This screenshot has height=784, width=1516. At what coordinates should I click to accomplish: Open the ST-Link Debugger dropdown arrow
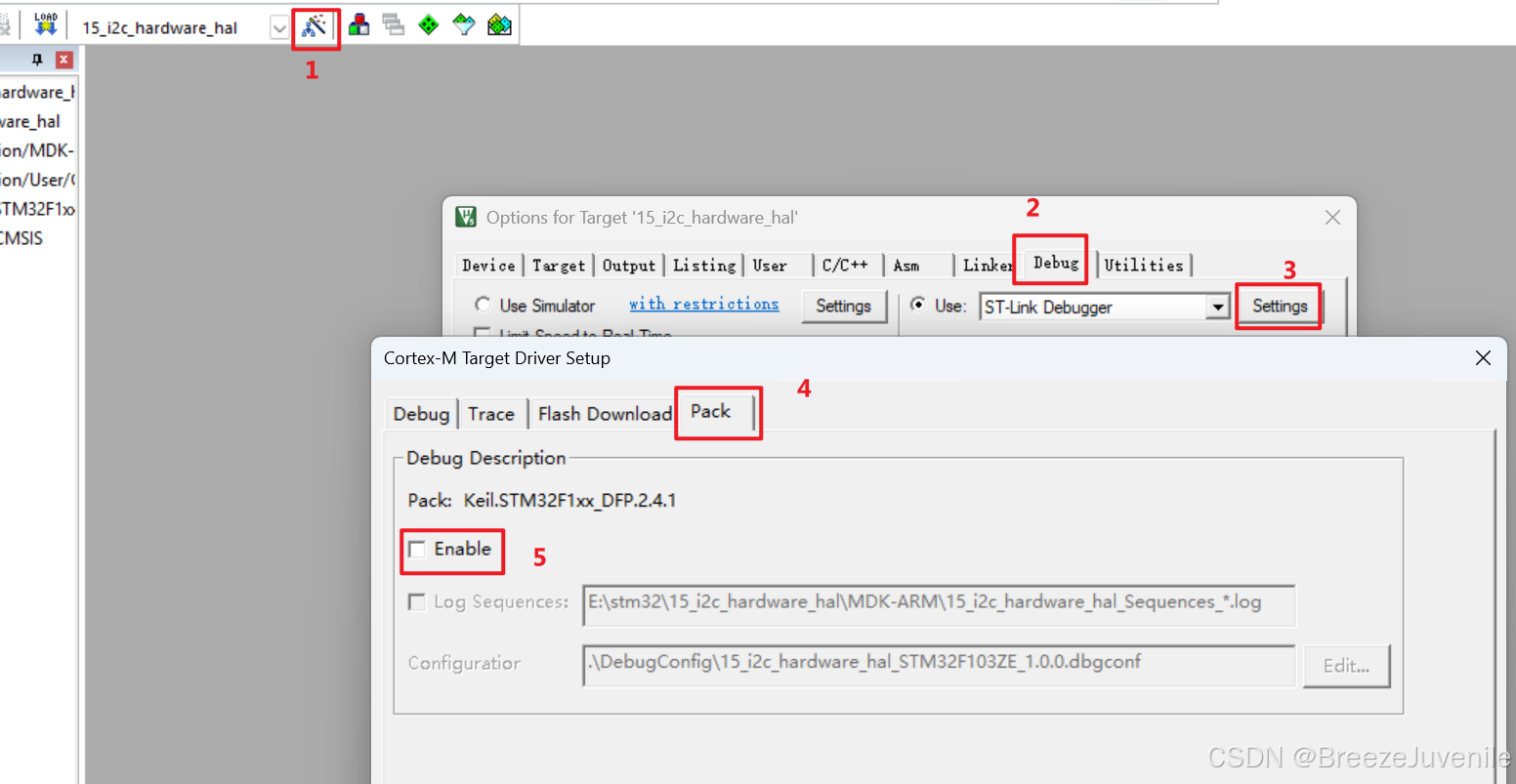(1217, 307)
